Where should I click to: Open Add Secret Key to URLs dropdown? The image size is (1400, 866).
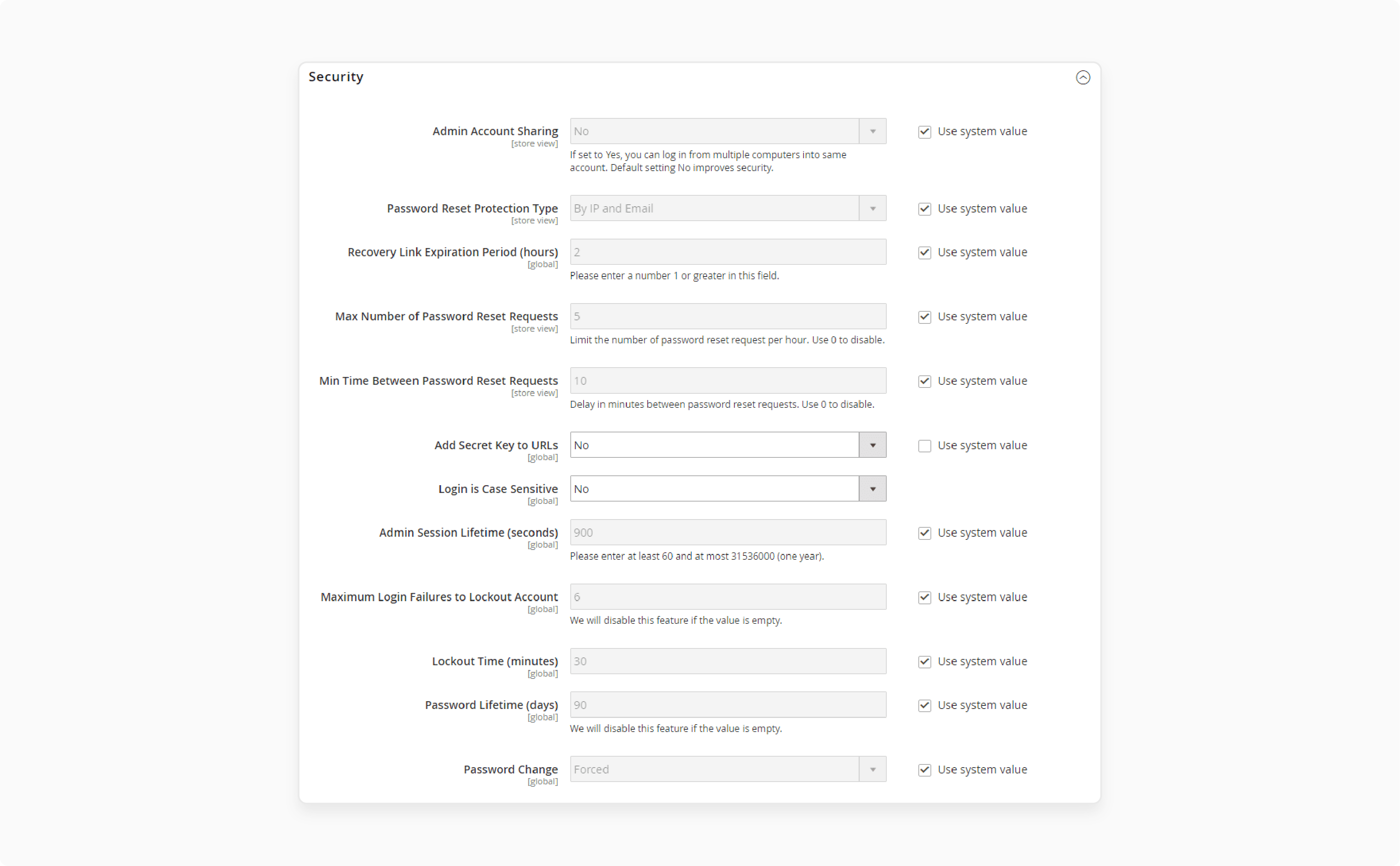click(x=871, y=445)
